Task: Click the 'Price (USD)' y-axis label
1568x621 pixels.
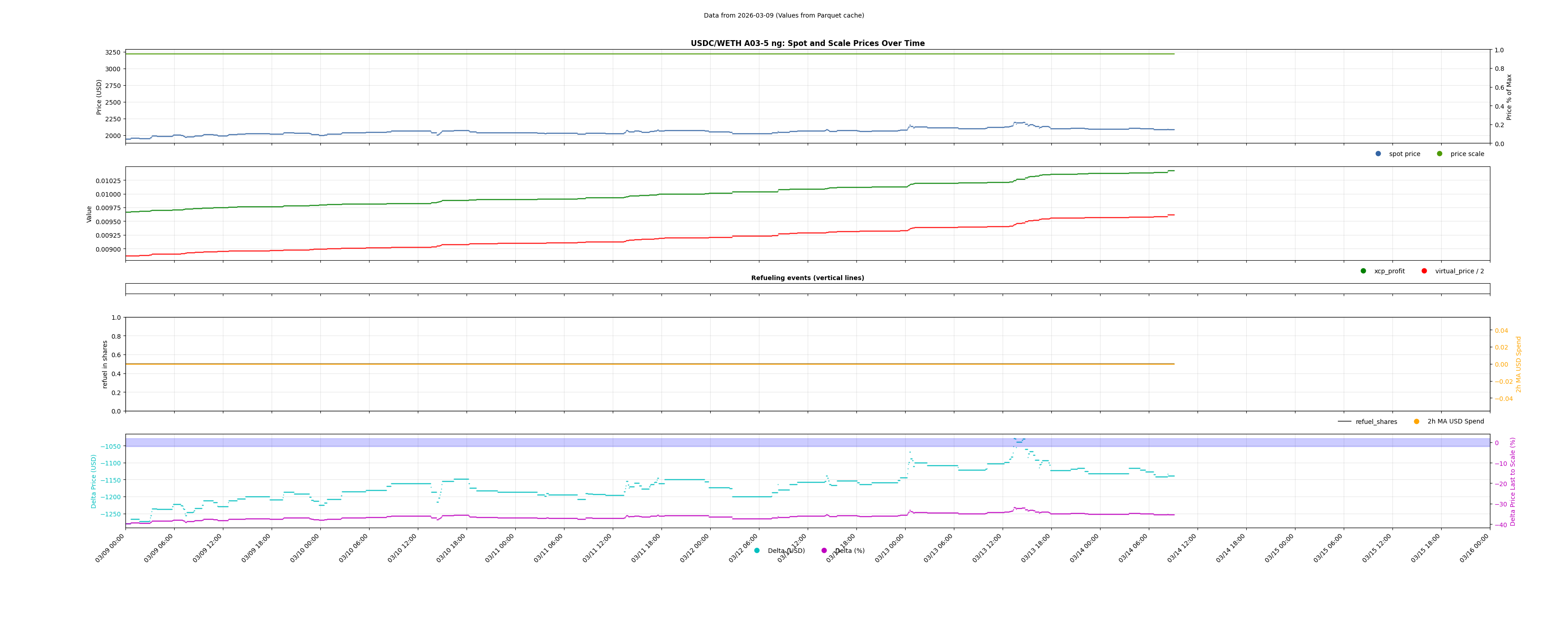Action: point(99,97)
